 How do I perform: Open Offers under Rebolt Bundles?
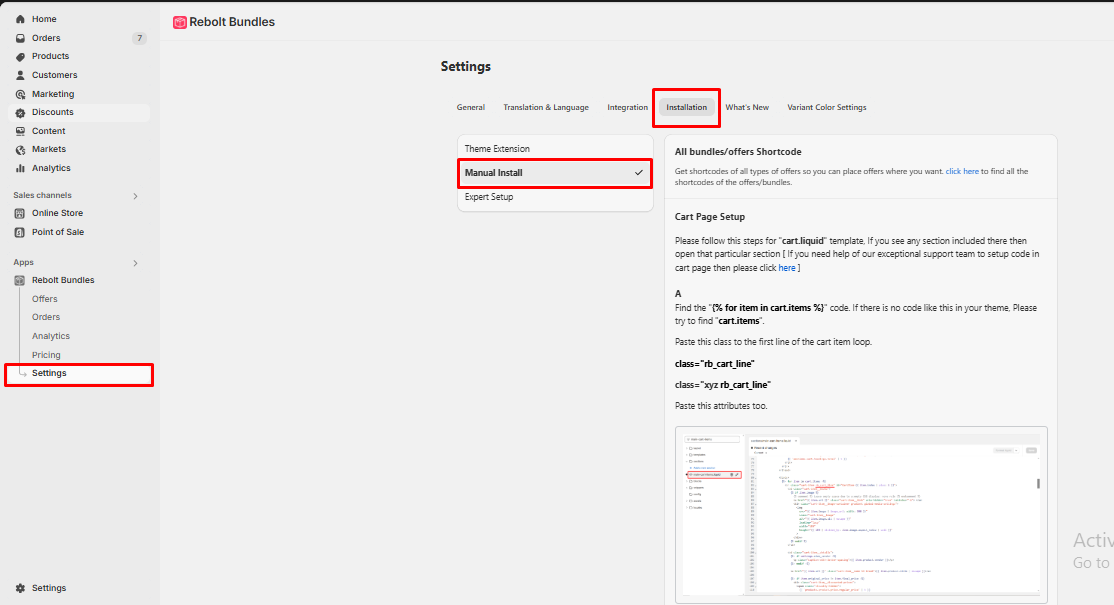click(45, 299)
